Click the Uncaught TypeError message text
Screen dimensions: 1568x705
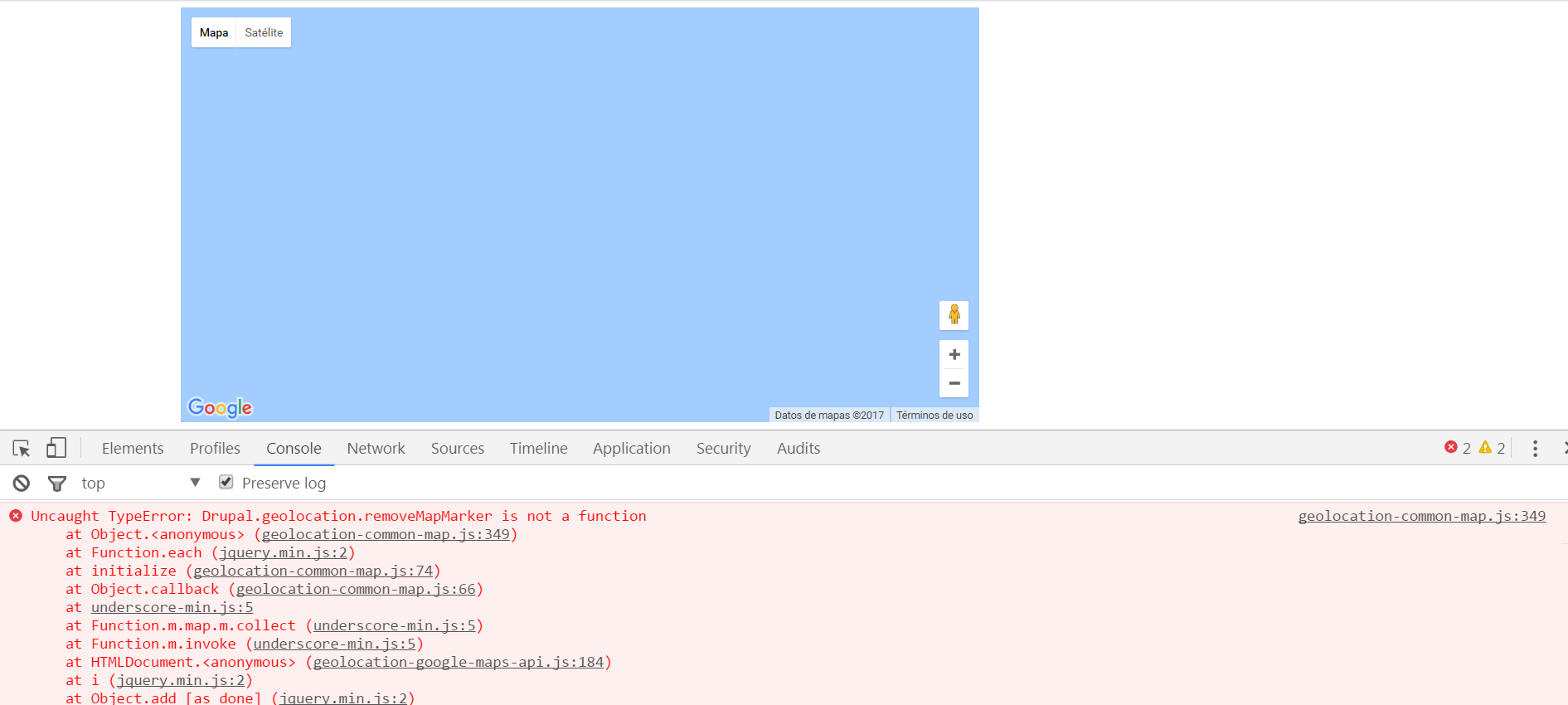tap(338, 516)
